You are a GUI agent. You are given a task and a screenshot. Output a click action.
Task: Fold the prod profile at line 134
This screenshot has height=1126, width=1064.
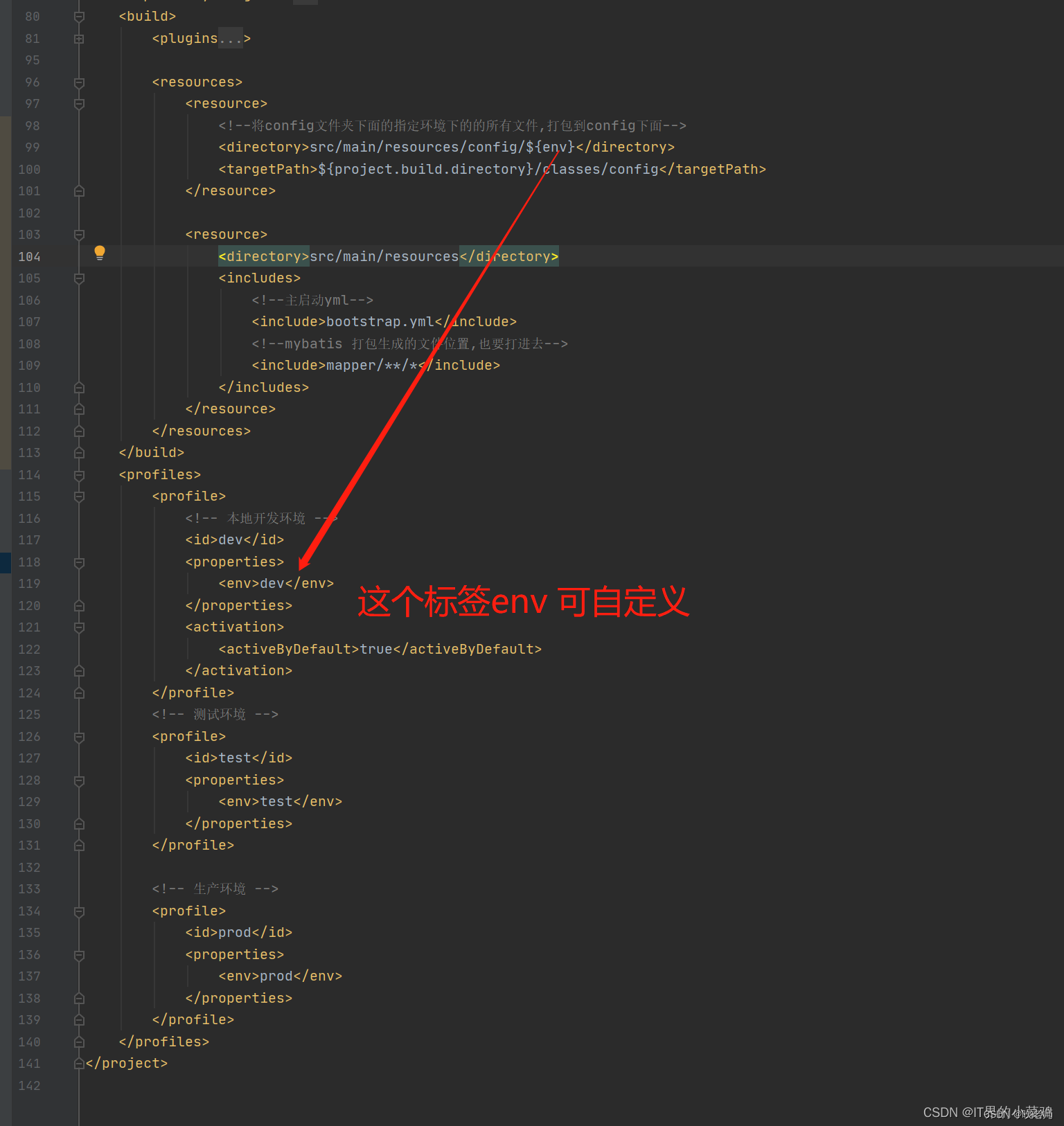(x=79, y=911)
